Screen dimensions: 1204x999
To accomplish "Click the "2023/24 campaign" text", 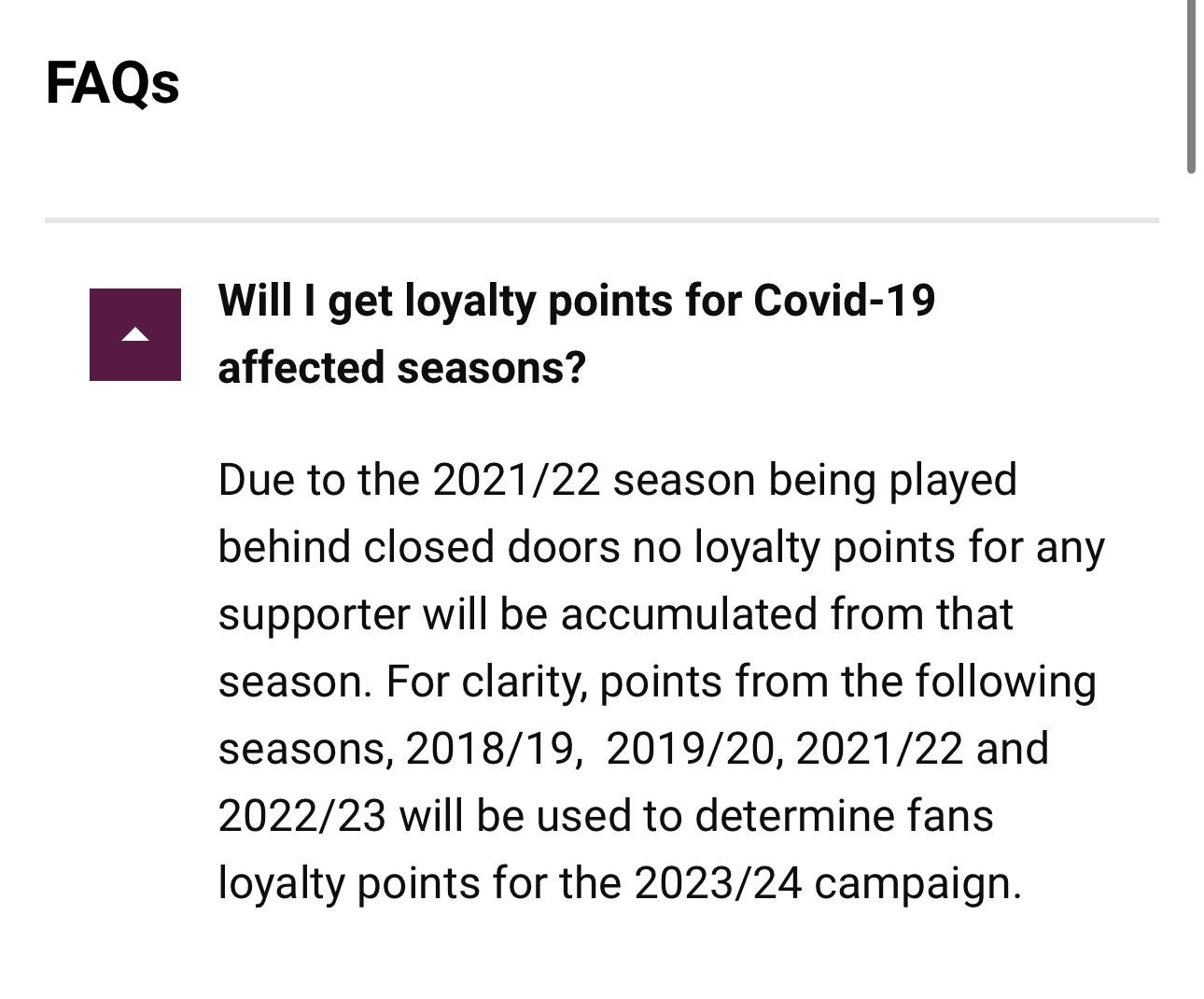I will (x=827, y=883).
